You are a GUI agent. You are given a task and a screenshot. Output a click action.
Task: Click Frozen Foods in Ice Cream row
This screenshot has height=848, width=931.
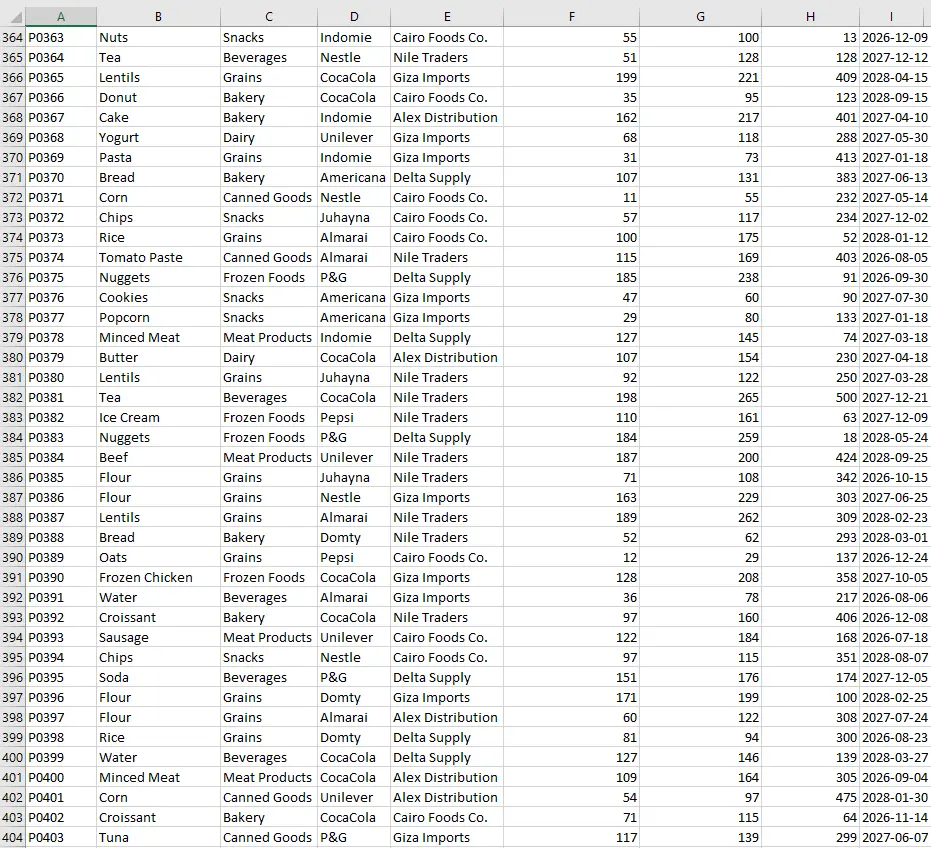[x=268, y=417]
